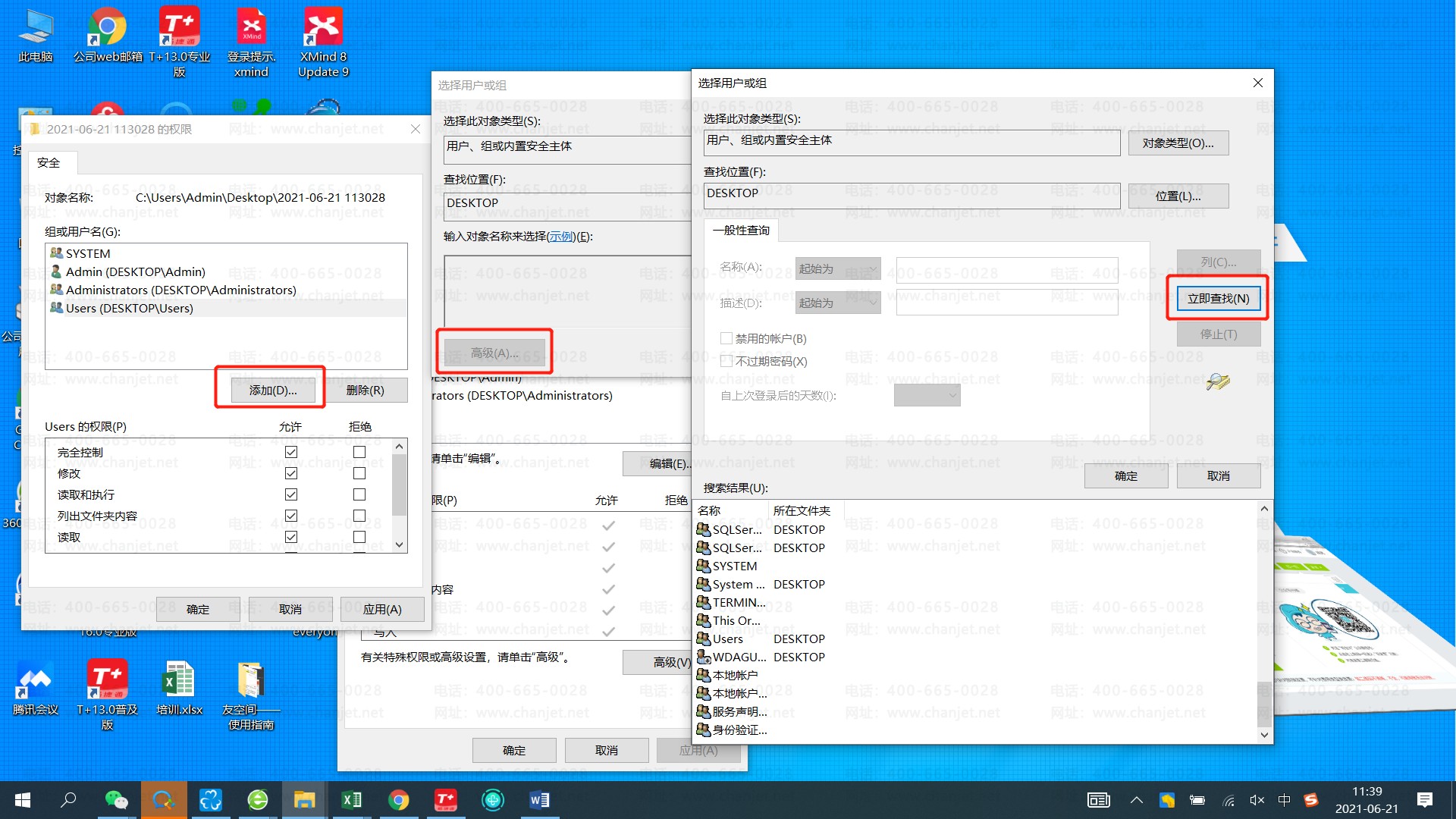
Task: Open 对象类型(O)... in the front dialog
Action: click(x=1178, y=143)
